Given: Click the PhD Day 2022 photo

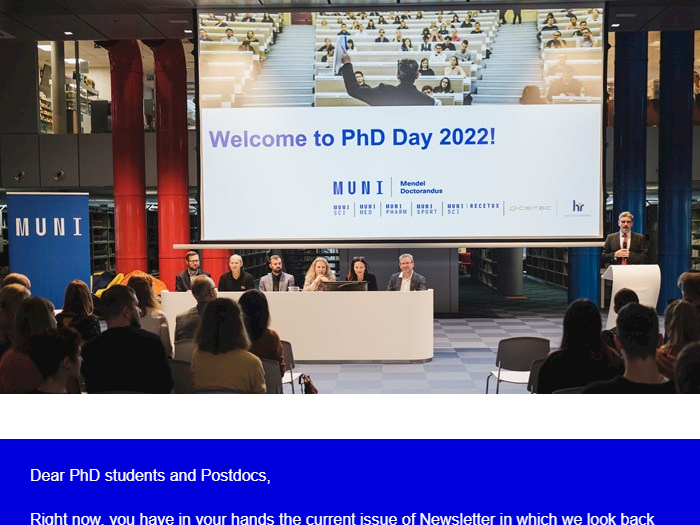Looking at the screenshot, I should [x=350, y=196].
